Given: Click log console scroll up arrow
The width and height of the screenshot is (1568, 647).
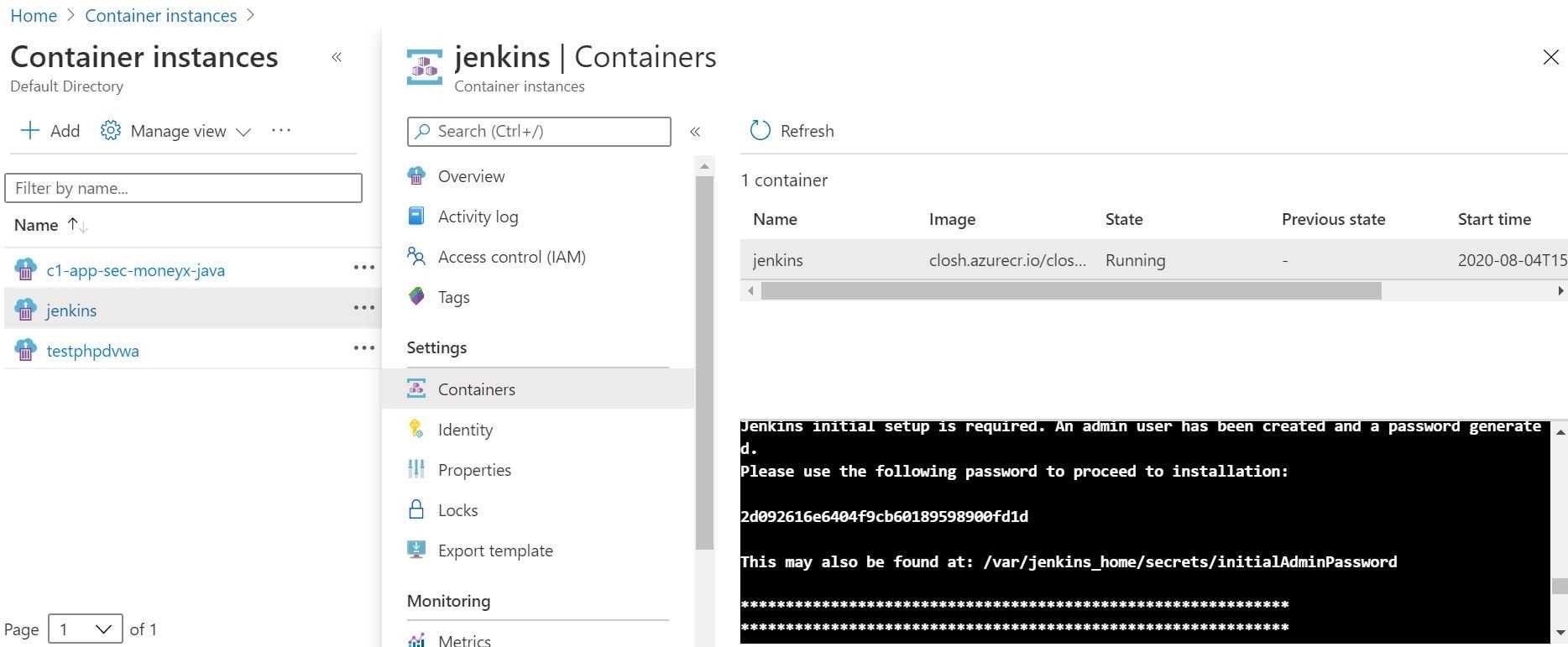Looking at the screenshot, I should 1560,432.
